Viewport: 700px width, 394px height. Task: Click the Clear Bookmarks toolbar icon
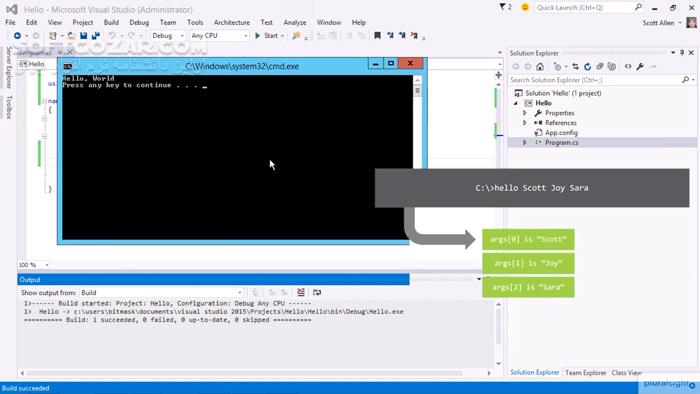(414, 36)
